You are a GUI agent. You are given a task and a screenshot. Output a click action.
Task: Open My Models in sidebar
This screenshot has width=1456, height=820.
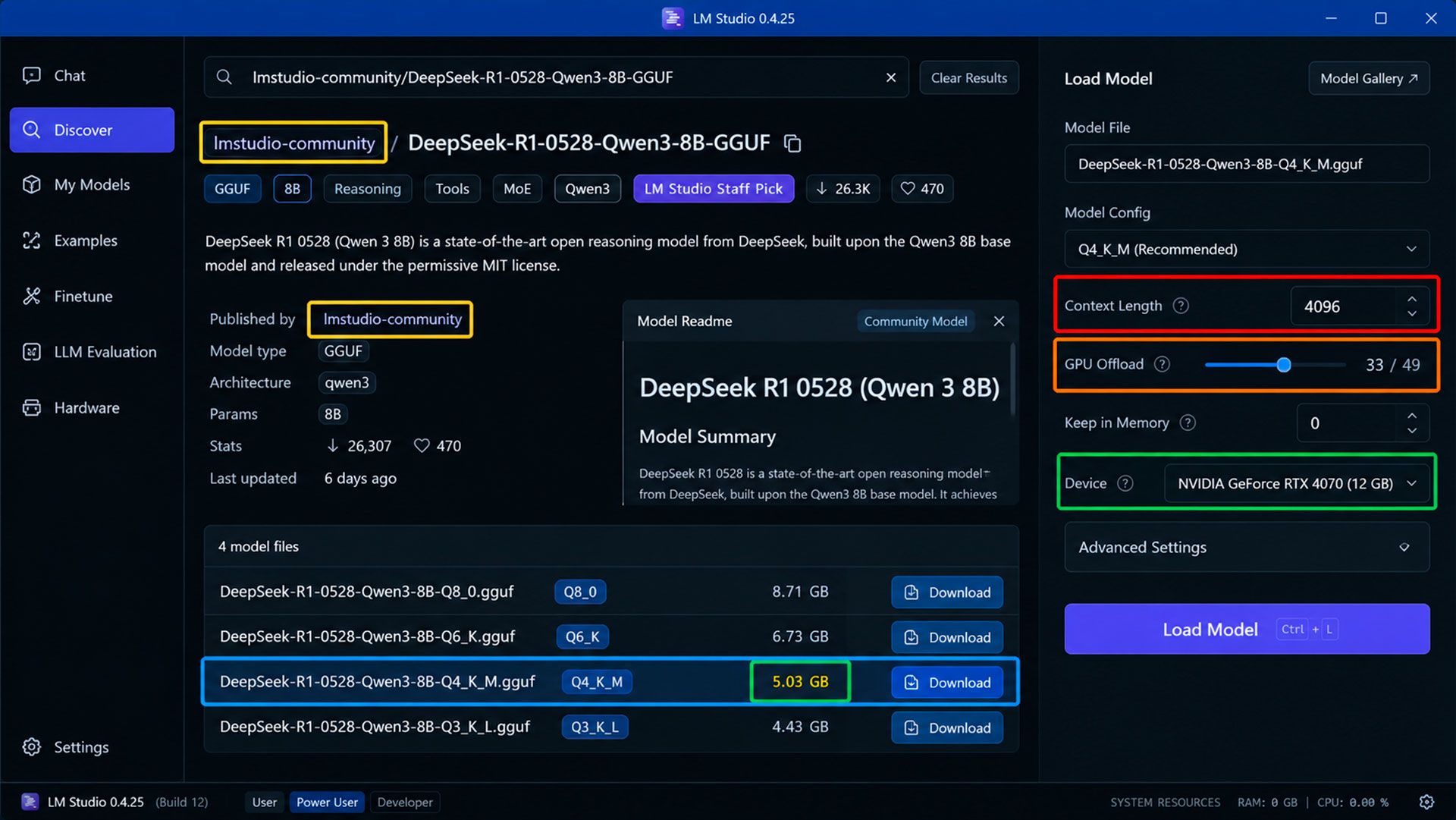[76, 185]
